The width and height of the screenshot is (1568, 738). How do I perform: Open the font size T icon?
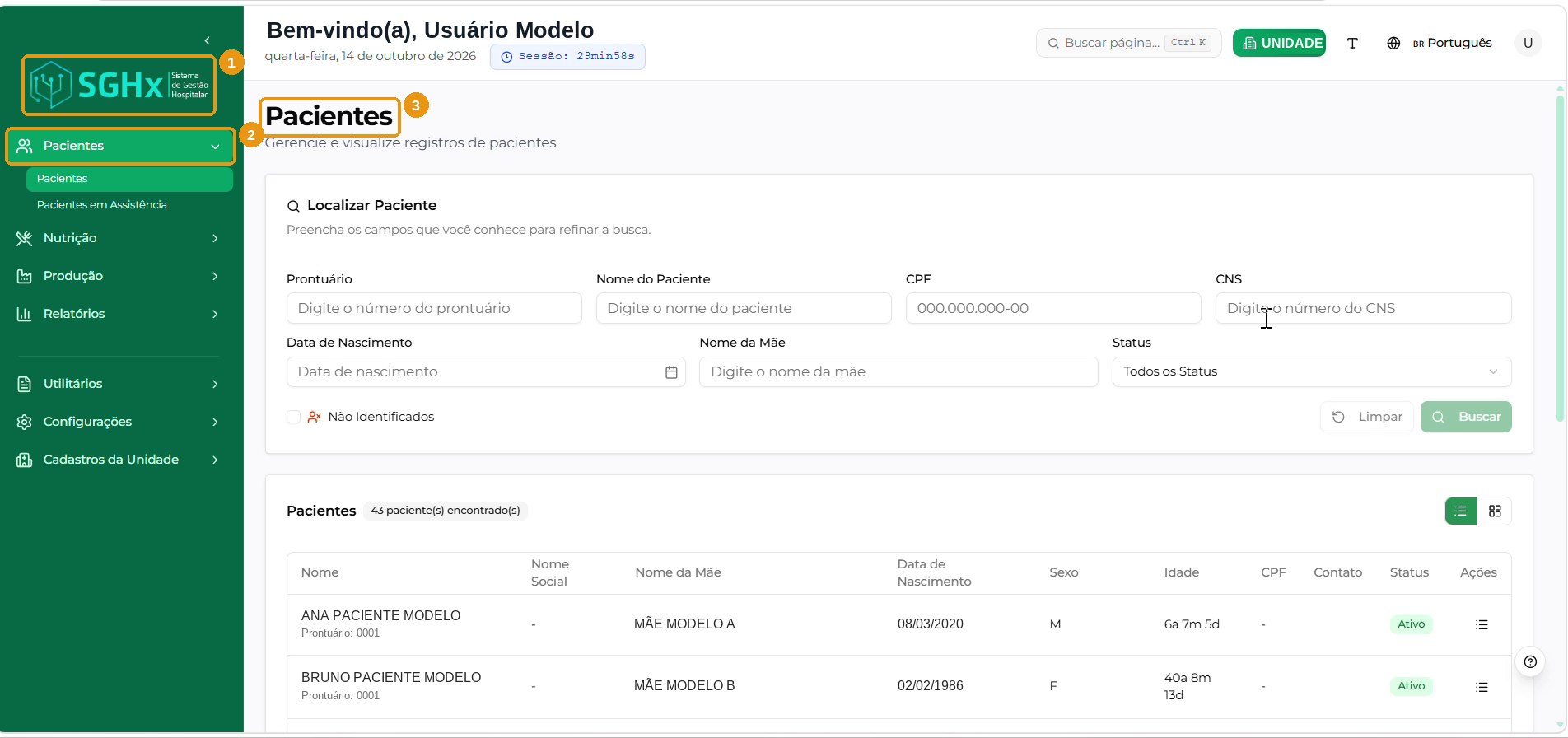tap(1352, 43)
